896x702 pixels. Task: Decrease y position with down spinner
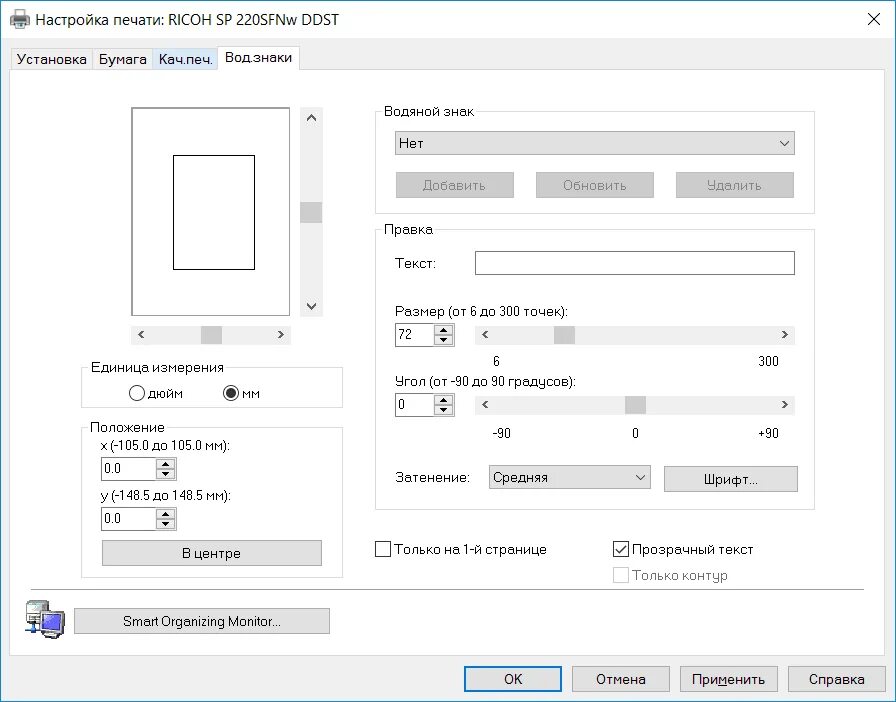[x=166, y=524]
